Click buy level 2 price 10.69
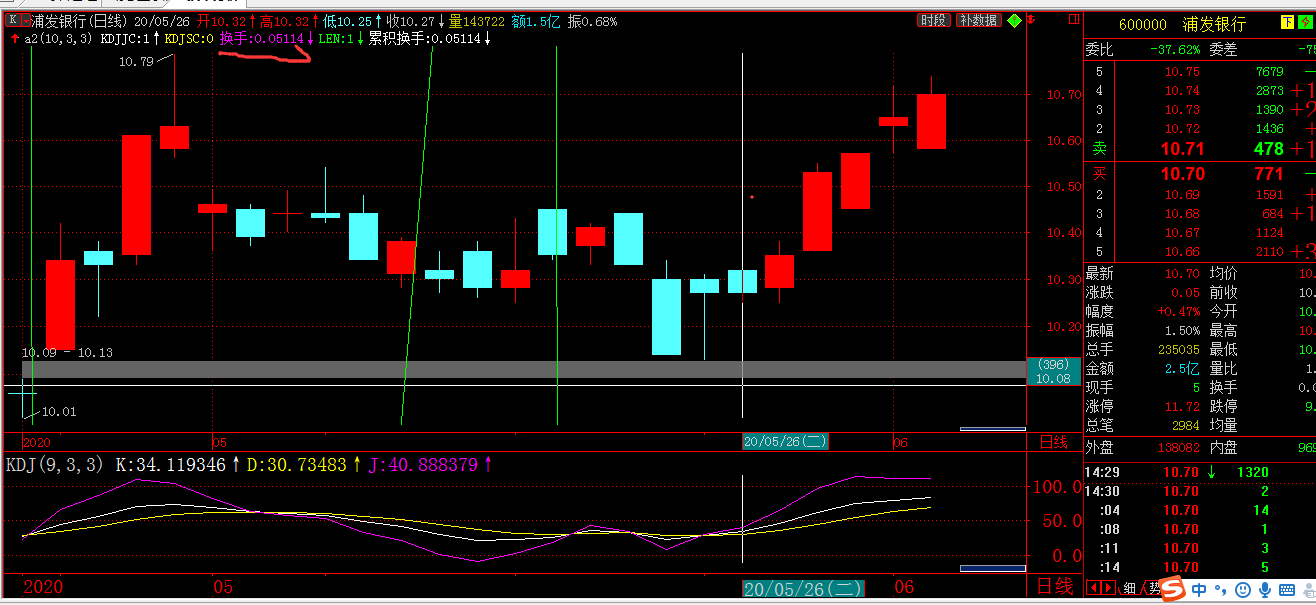Viewport: 1316px width, 605px height. tap(1182, 195)
